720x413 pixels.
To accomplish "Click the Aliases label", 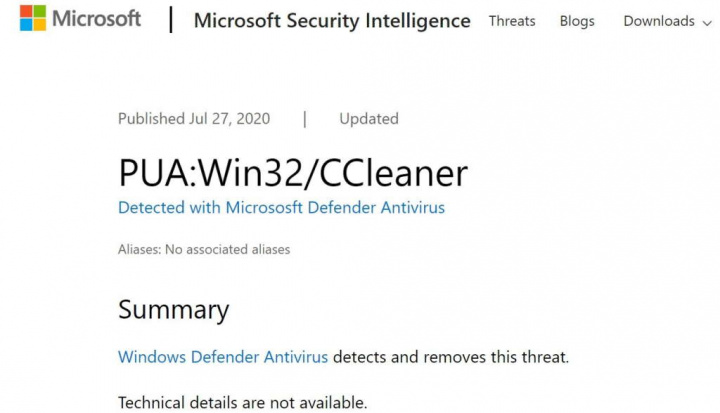I will [x=139, y=249].
